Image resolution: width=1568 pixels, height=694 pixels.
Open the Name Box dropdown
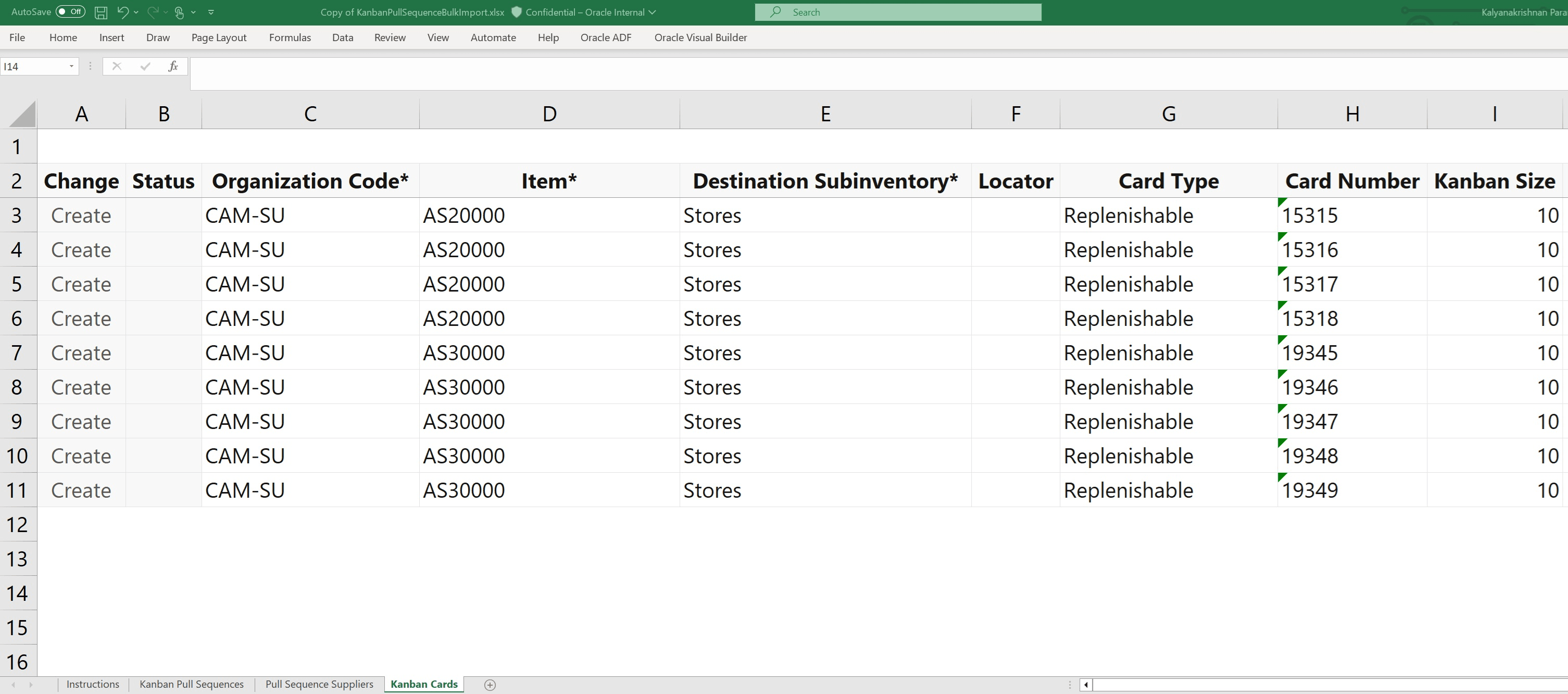tap(71, 66)
